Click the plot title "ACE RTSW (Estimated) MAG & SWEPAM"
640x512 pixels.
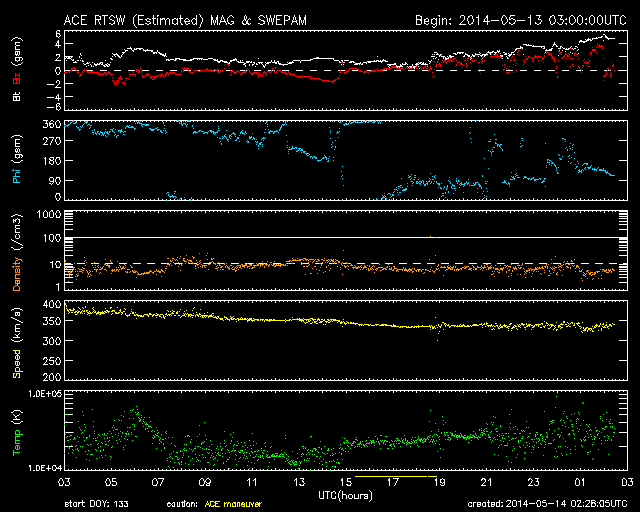(185, 20)
